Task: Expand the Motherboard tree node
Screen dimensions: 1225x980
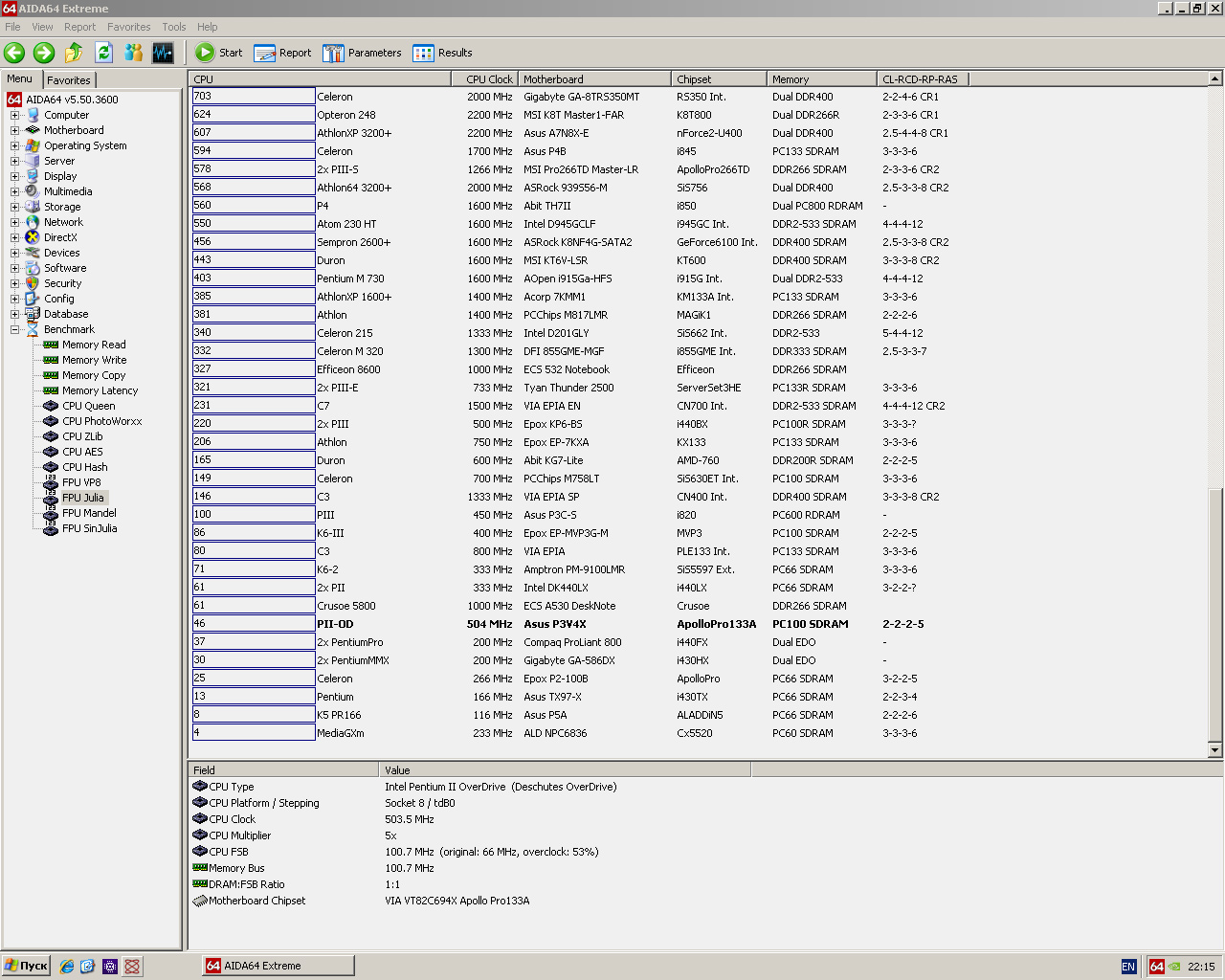Action: tap(14, 130)
